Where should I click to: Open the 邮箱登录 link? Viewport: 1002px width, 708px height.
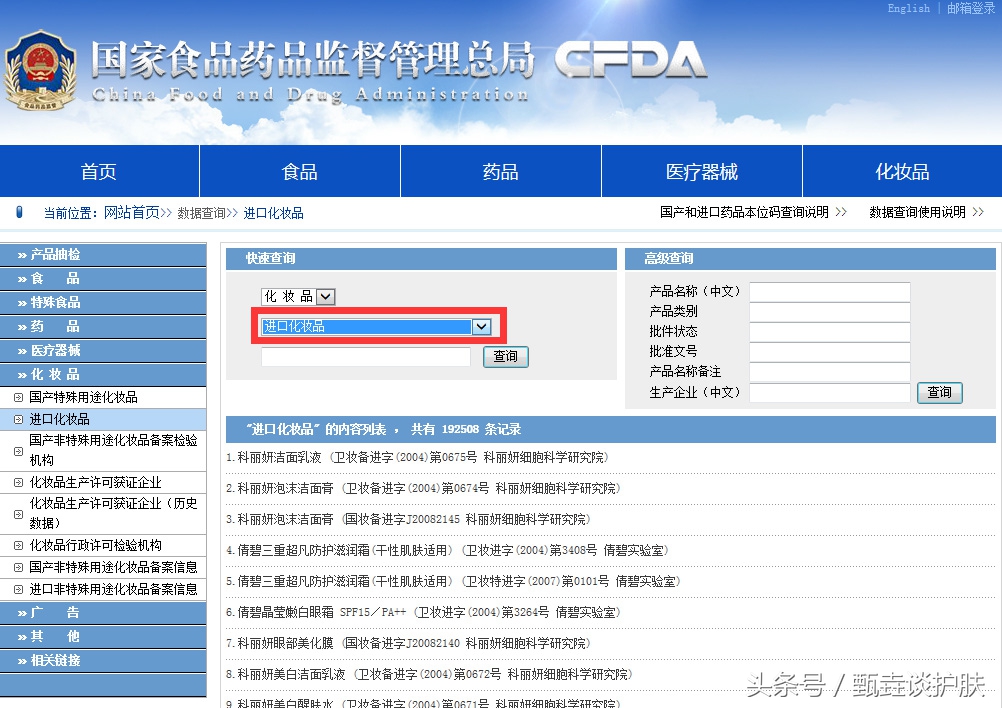point(971,8)
